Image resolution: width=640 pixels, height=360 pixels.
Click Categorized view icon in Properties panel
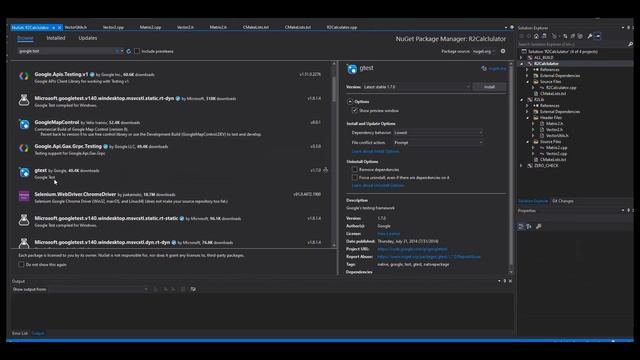point(521,227)
